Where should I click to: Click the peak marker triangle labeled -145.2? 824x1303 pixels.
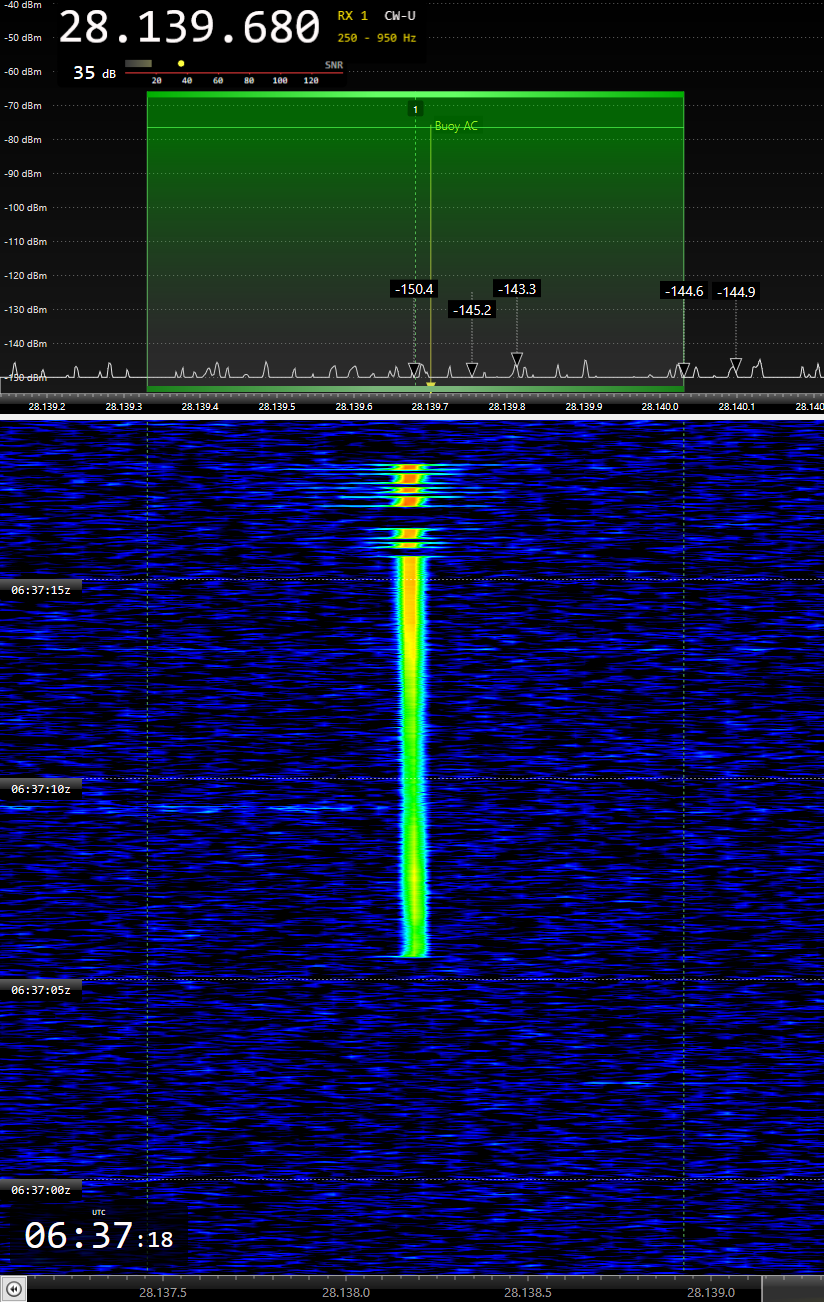472,369
